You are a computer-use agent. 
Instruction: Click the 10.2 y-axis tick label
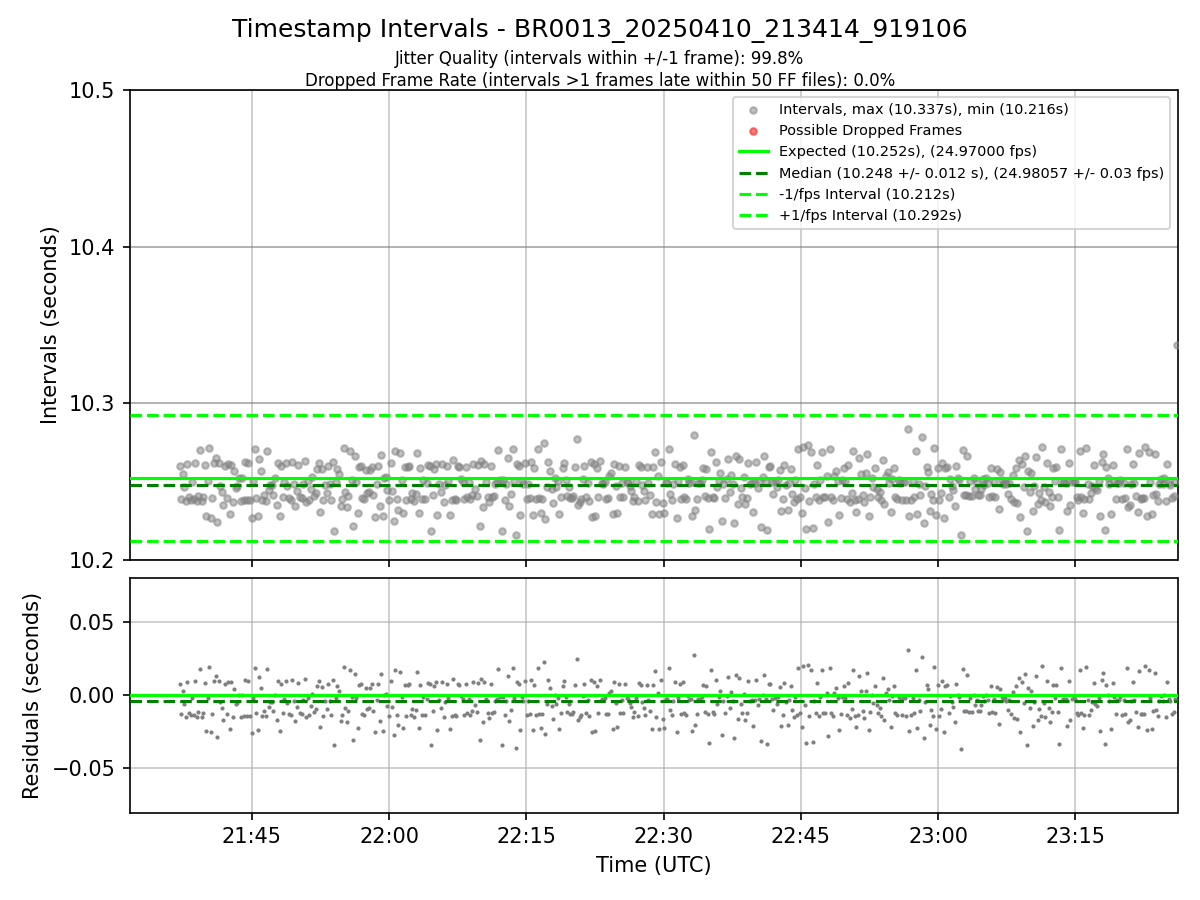pyautogui.click(x=95, y=560)
